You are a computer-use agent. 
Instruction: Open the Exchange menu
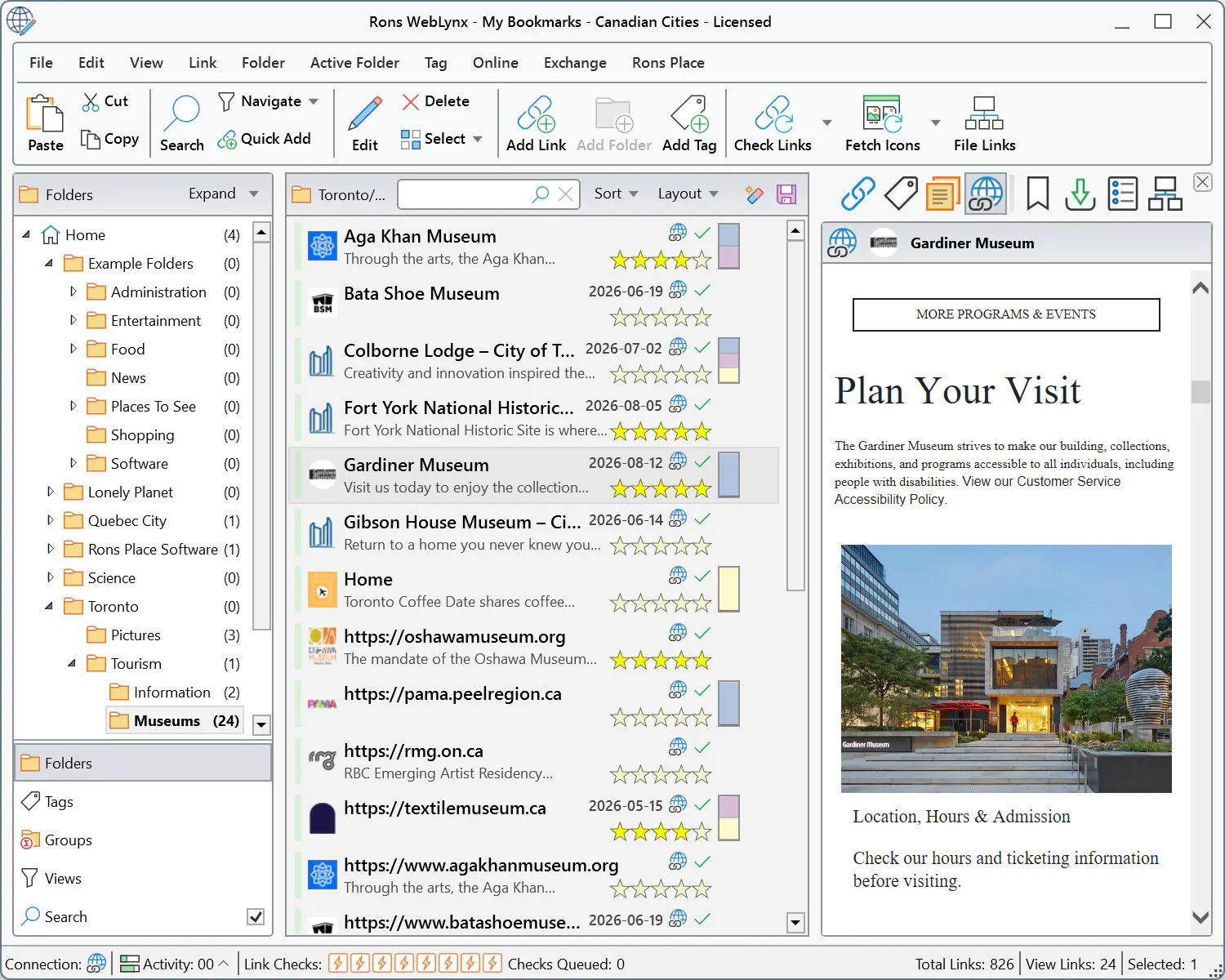pos(575,63)
